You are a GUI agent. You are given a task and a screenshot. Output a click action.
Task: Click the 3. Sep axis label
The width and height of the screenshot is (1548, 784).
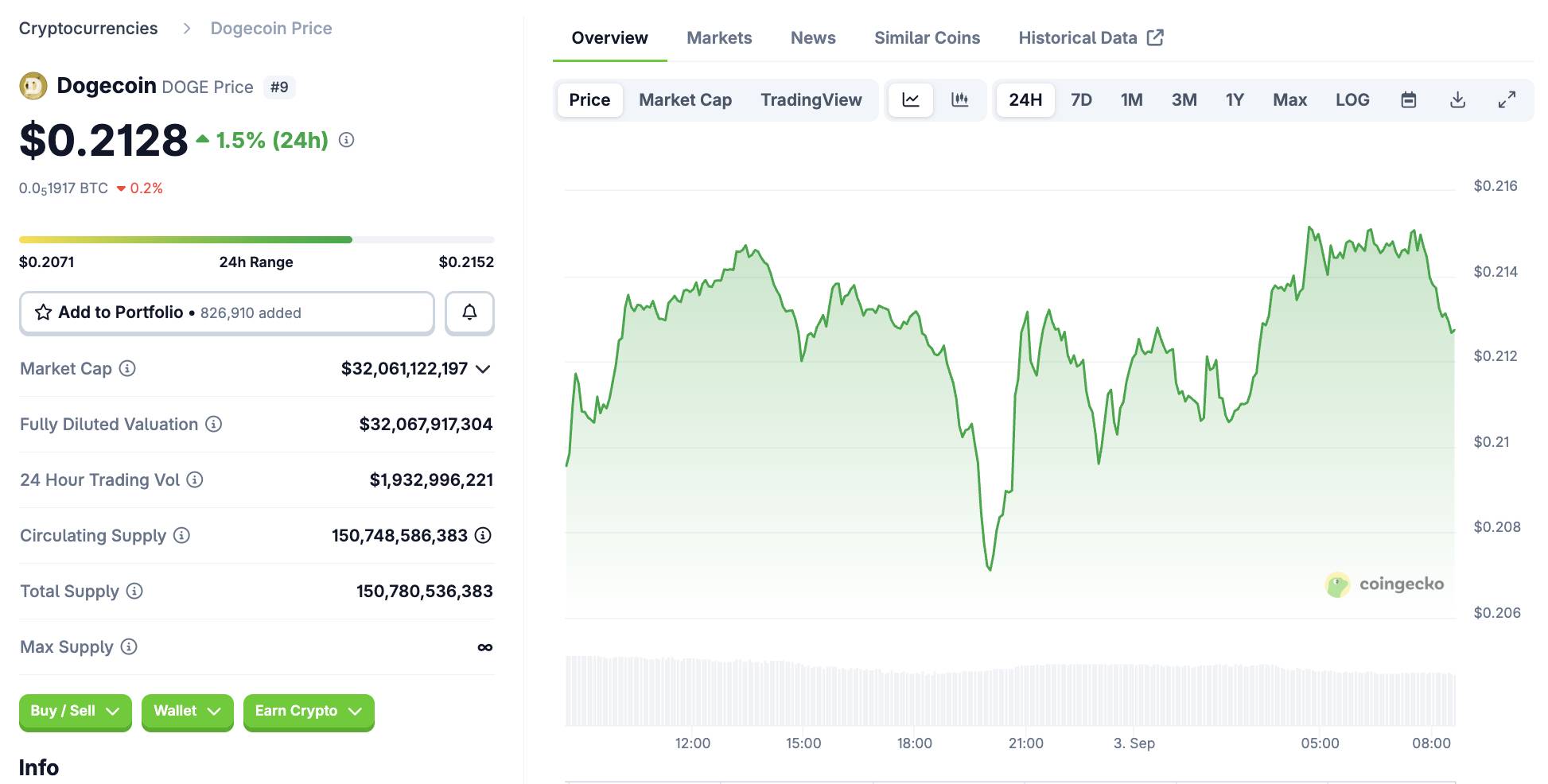(x=1134, y=743)
